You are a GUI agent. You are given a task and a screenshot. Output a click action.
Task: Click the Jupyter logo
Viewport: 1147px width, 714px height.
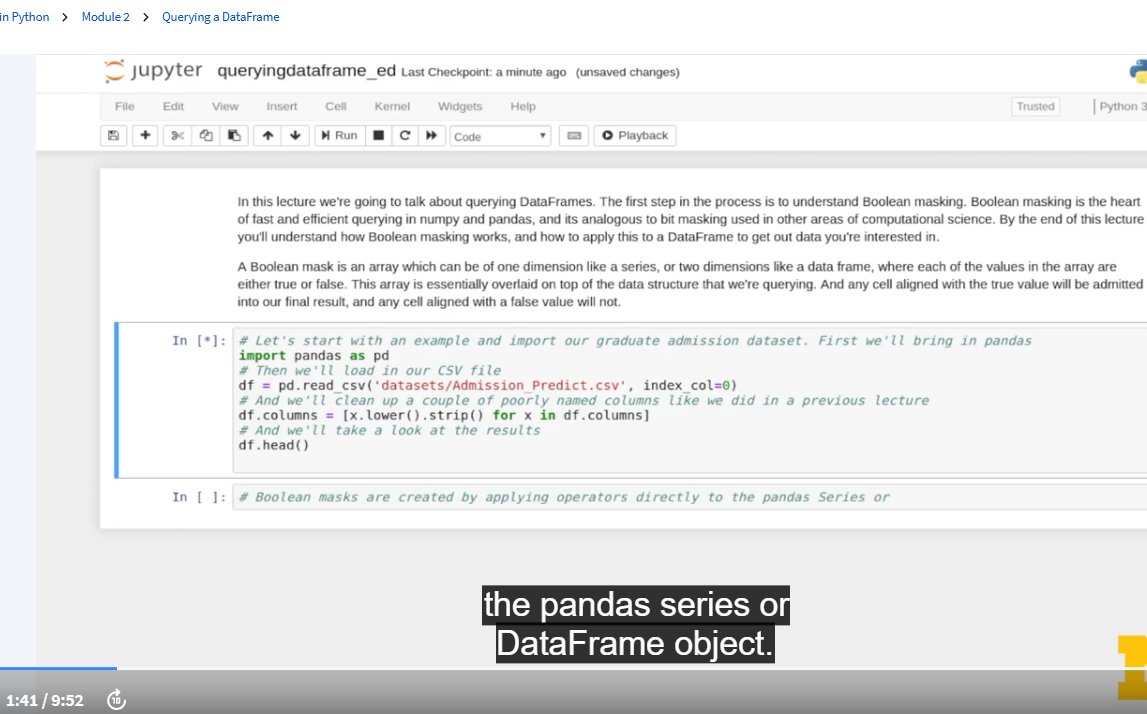[153, 71]
